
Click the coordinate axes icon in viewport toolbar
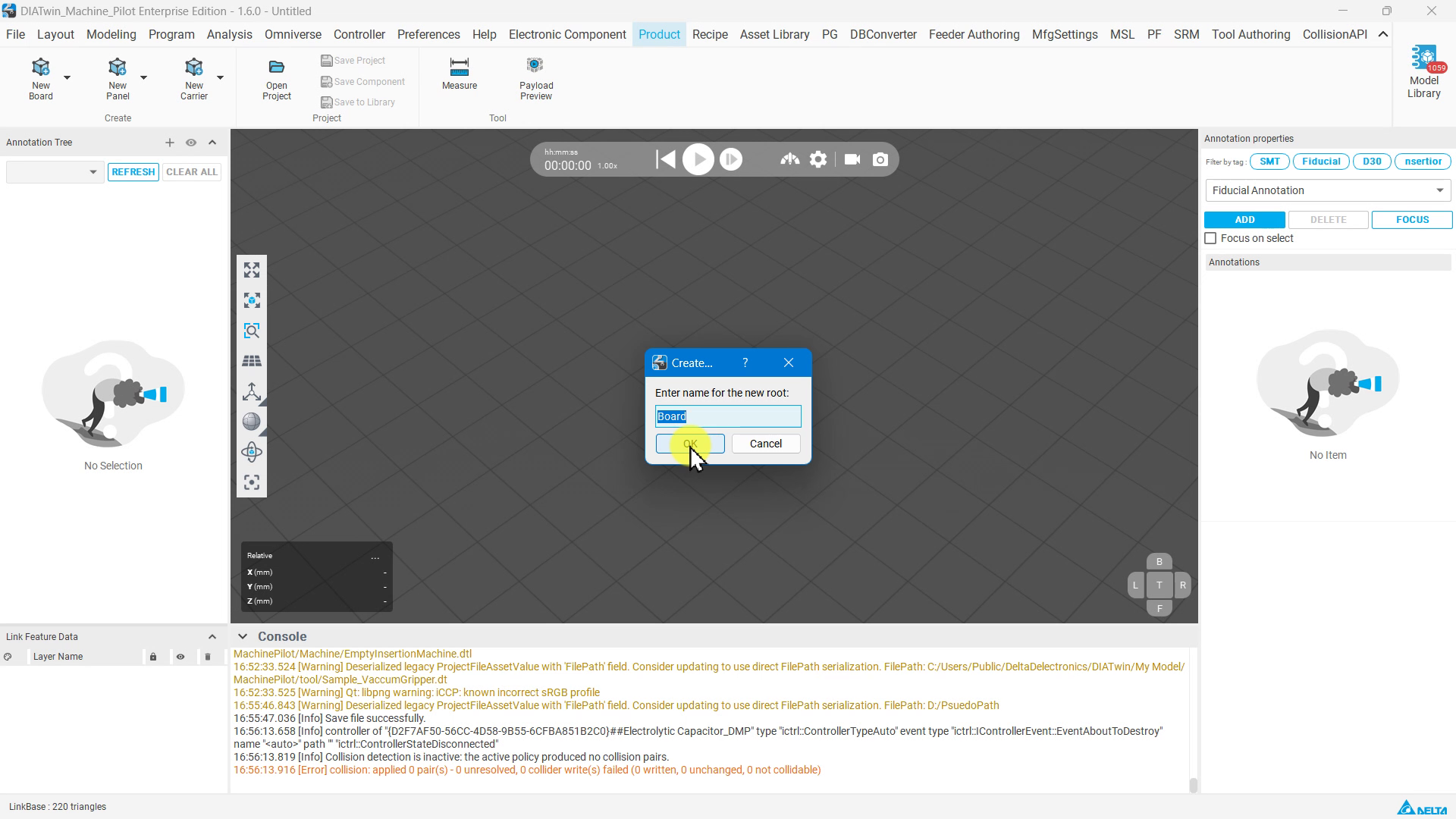pyautogui.click(x=252, y=391)
